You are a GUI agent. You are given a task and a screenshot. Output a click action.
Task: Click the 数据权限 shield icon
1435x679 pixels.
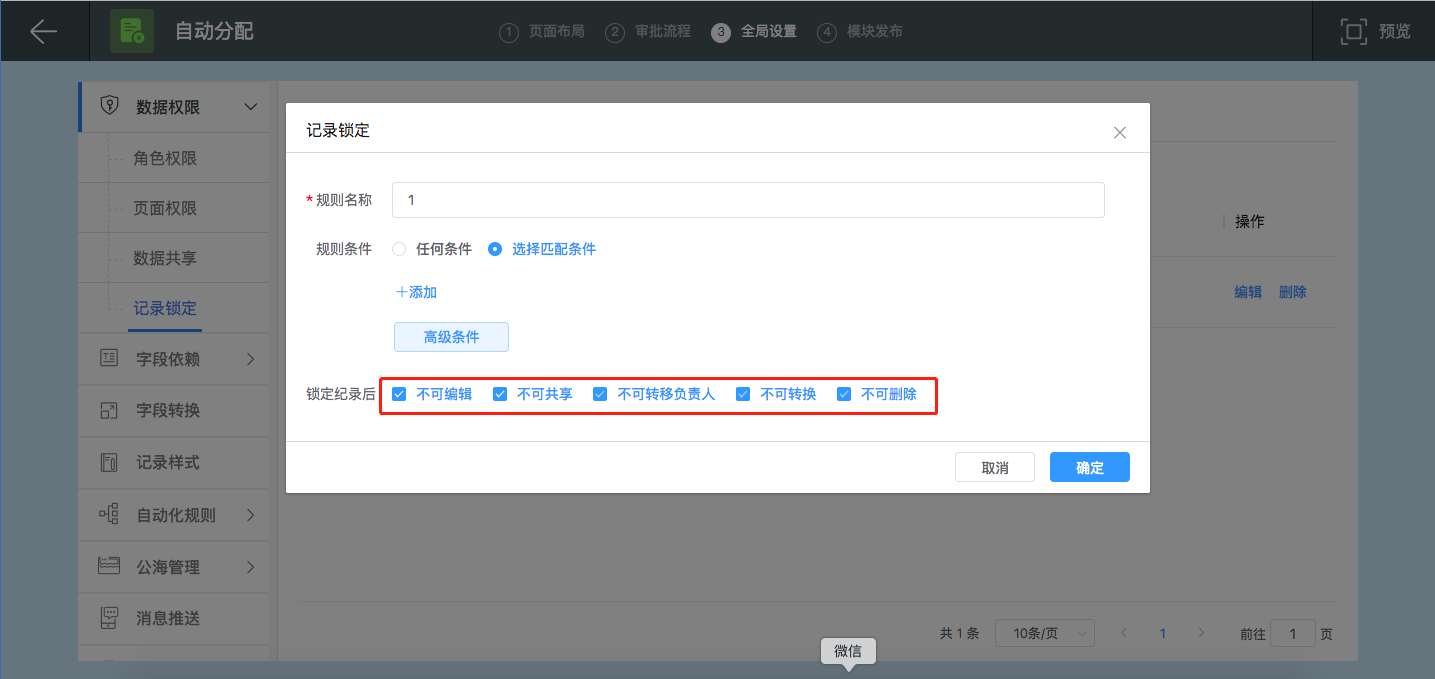coord(110,106)
